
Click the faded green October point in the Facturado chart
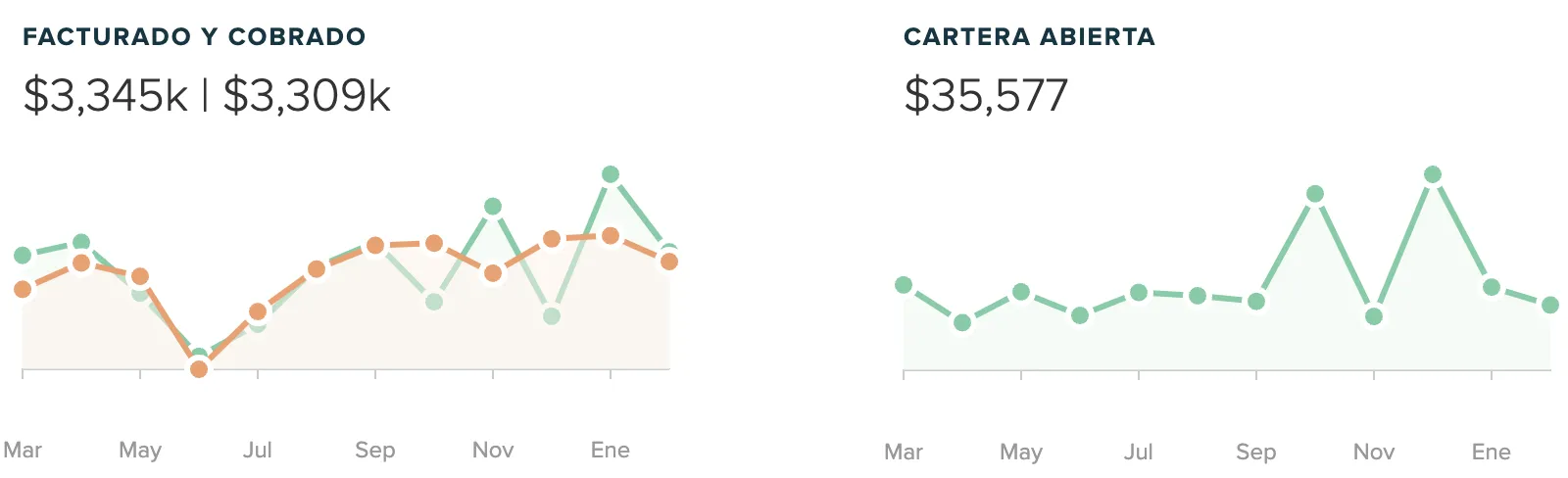(x=434, y=302)
